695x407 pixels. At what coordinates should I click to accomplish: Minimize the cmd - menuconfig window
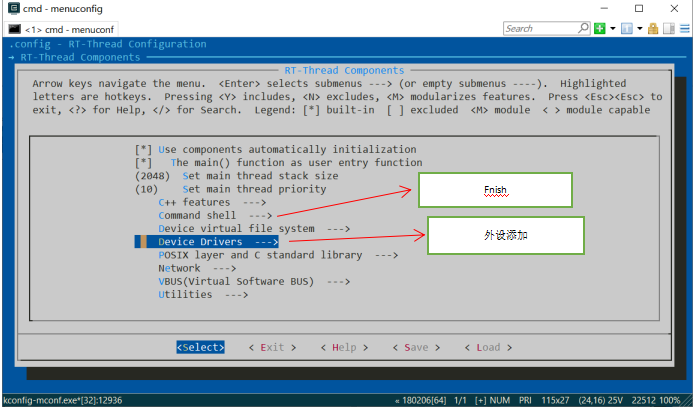tap(604, 8)
